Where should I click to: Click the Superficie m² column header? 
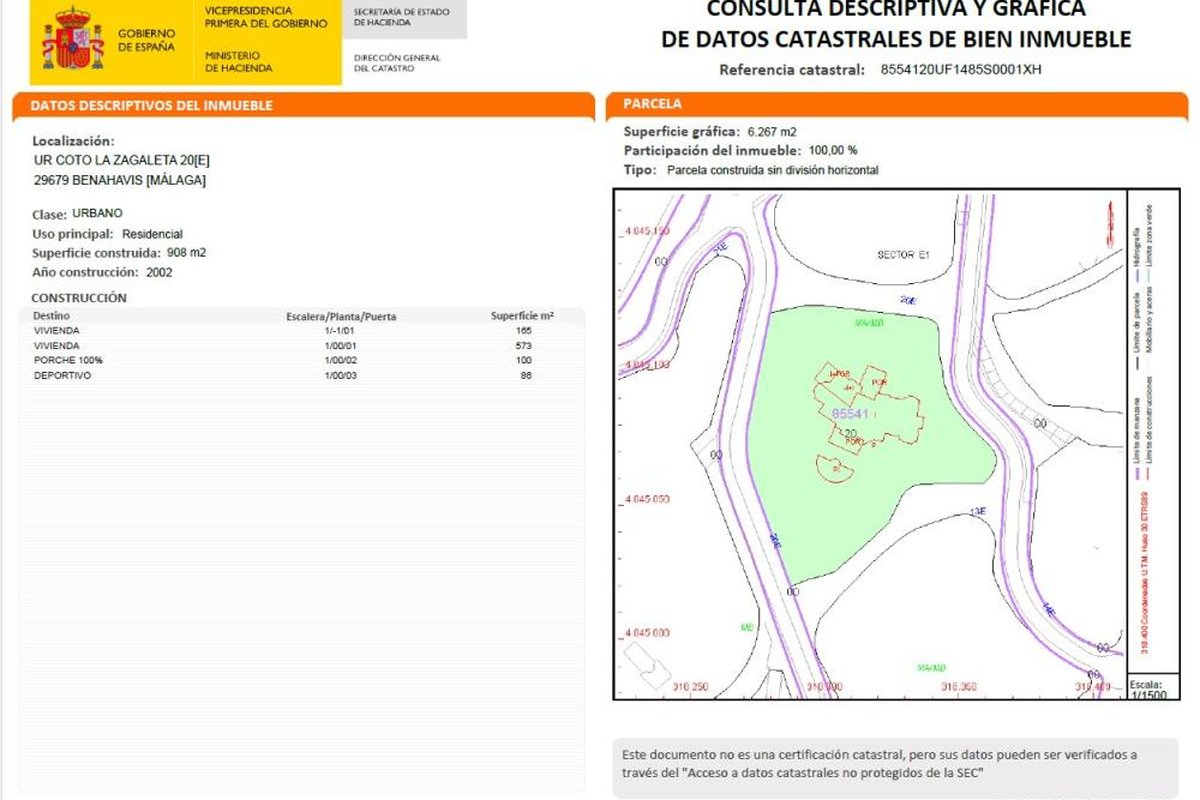523,315
